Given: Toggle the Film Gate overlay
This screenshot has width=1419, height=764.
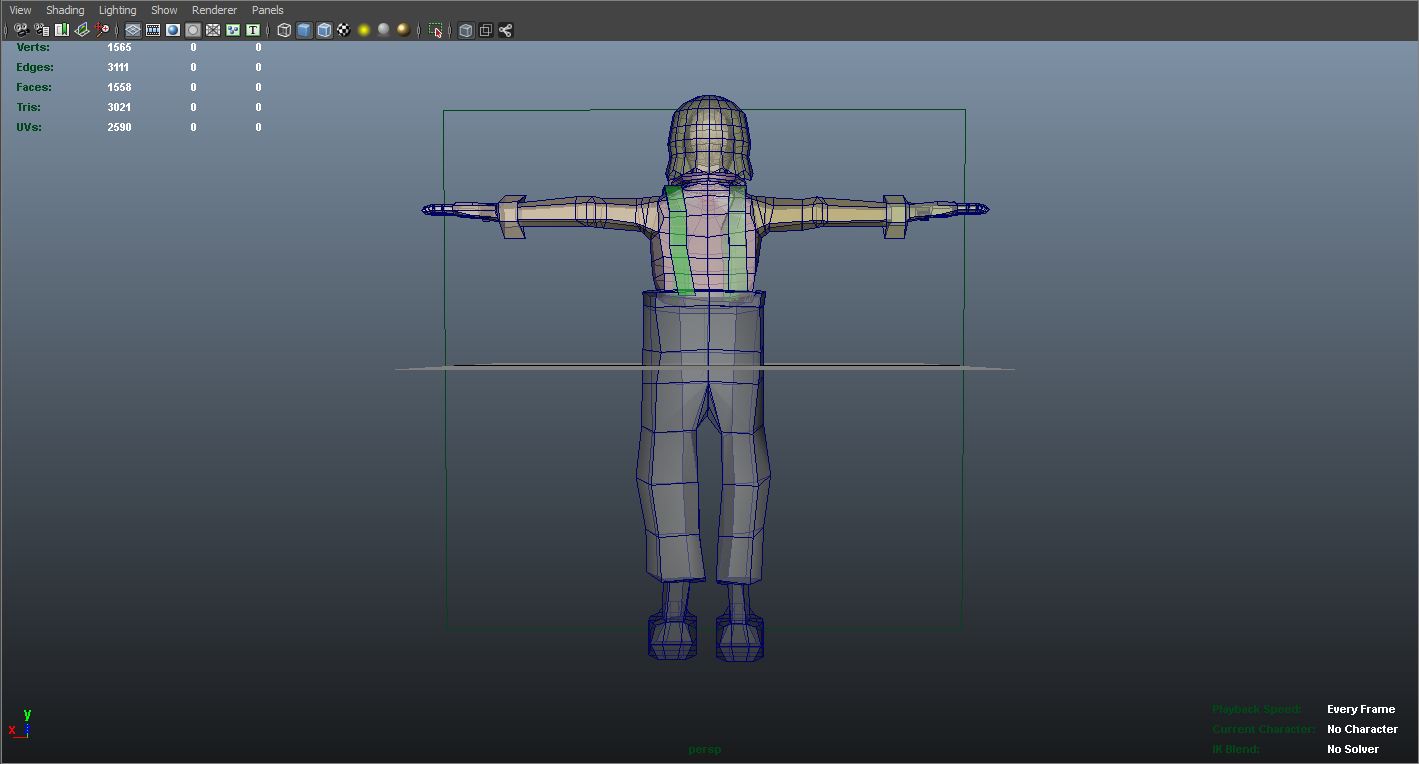Looking at the screenshot, I should point(153,30).
